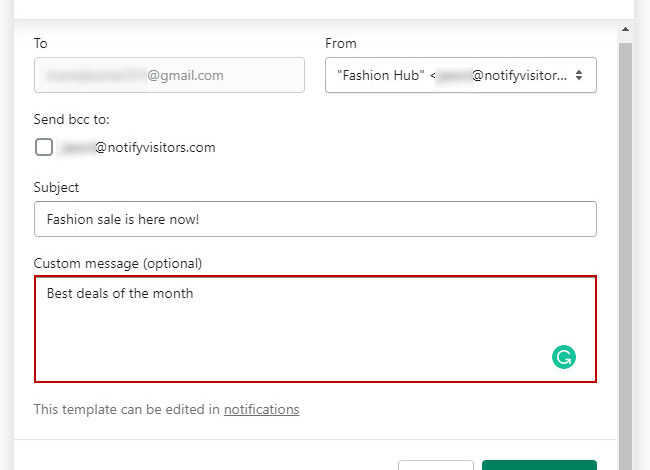Click the "Subject" field label
This screenshot has height=470, width=650.
click(56, 187)
